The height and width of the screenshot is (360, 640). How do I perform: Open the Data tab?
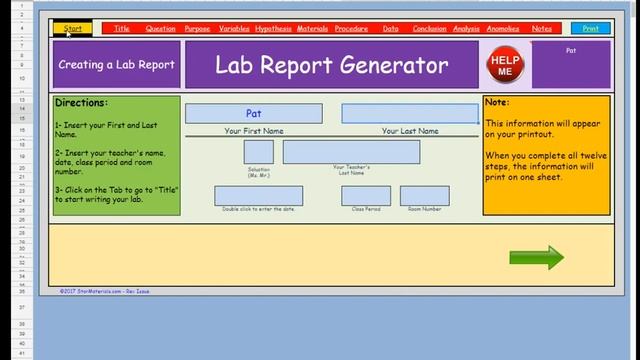point(390,29)
